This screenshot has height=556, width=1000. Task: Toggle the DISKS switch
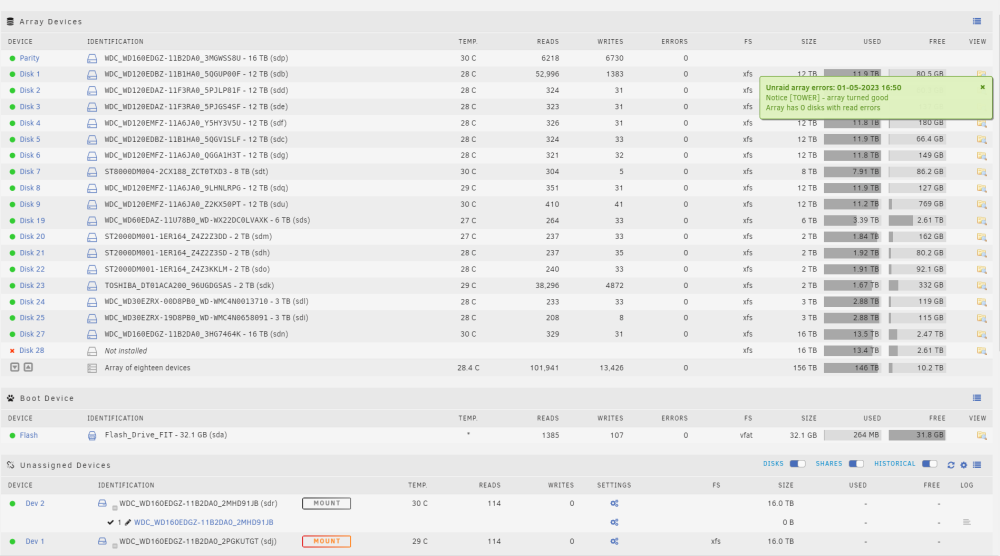coord(797,464)
